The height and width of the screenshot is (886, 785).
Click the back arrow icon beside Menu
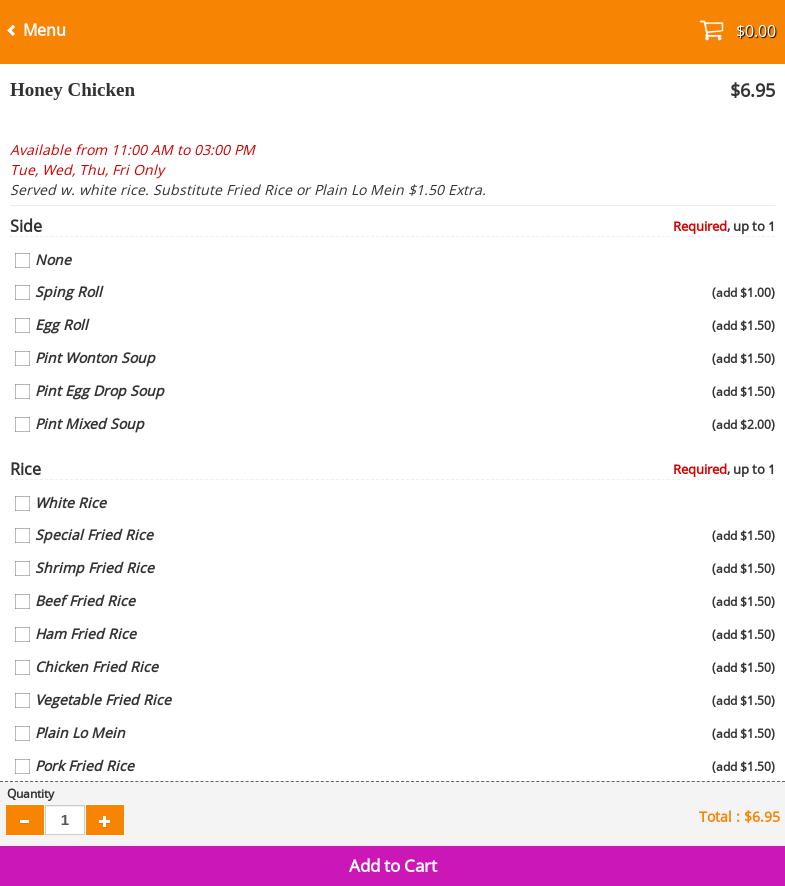[x=11, y=31]
